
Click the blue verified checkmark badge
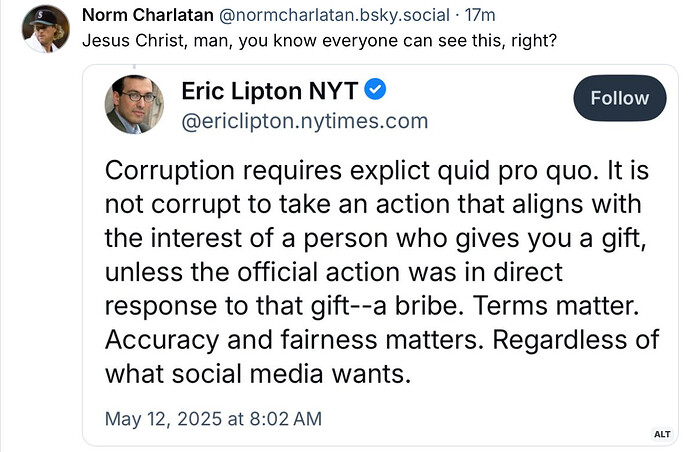(x=375, y=89)
